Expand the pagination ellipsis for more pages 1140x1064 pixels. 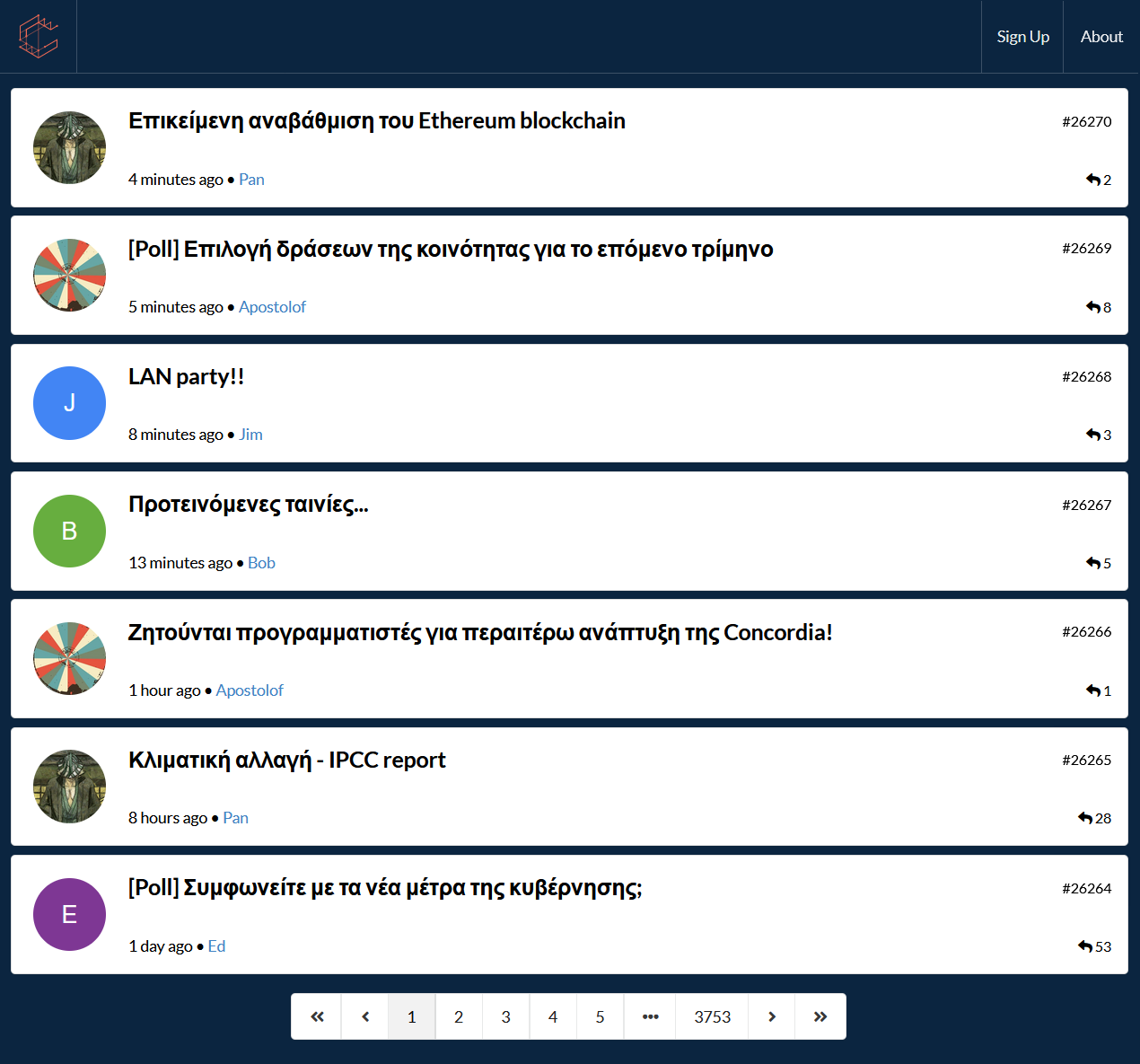point(650,1016)
